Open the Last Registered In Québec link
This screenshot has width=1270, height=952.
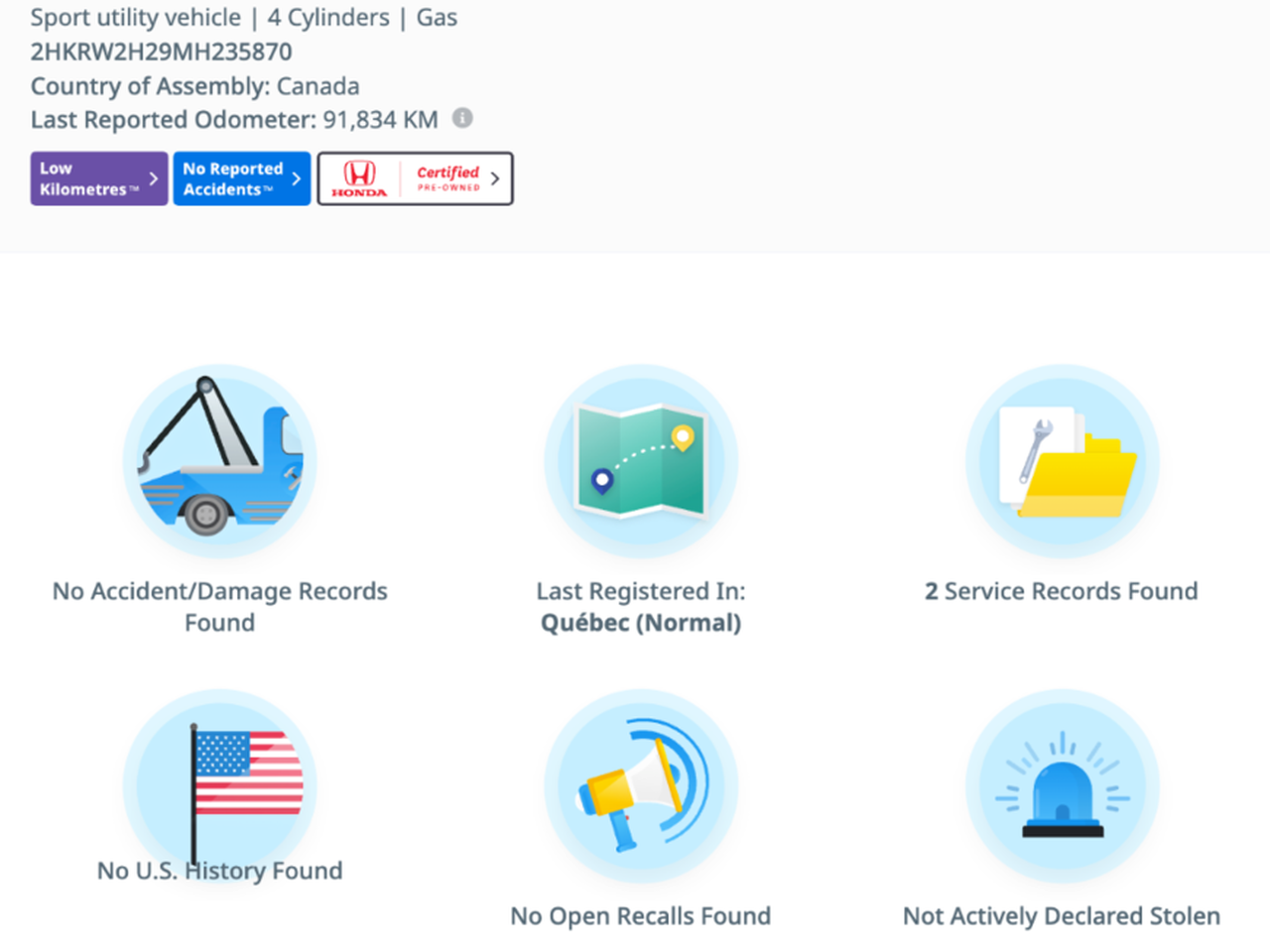[641, 606]
